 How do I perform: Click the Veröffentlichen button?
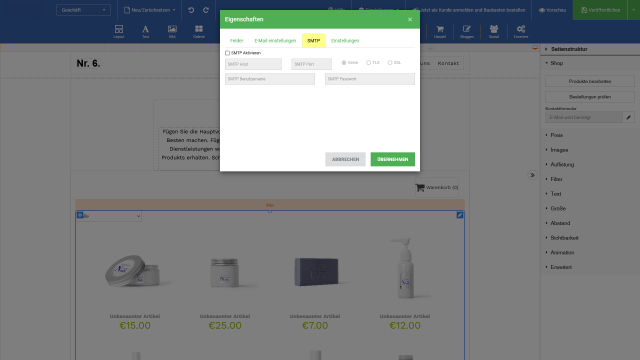click(x=600, y=10)
